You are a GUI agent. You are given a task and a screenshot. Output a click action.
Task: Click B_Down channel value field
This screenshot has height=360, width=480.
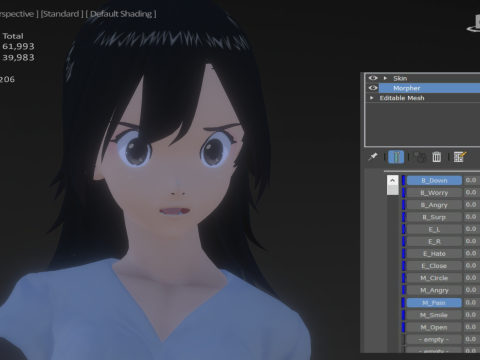(x=472, y=180)
